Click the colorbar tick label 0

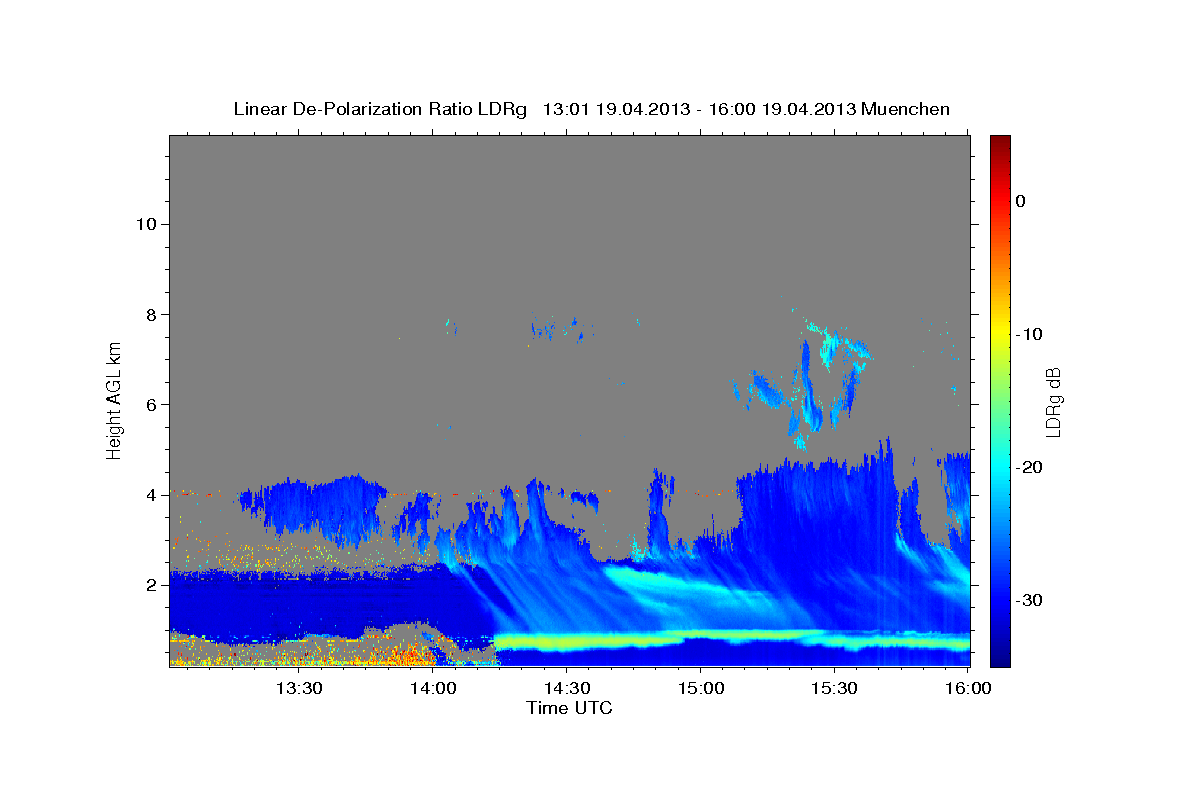(1021, 201)
